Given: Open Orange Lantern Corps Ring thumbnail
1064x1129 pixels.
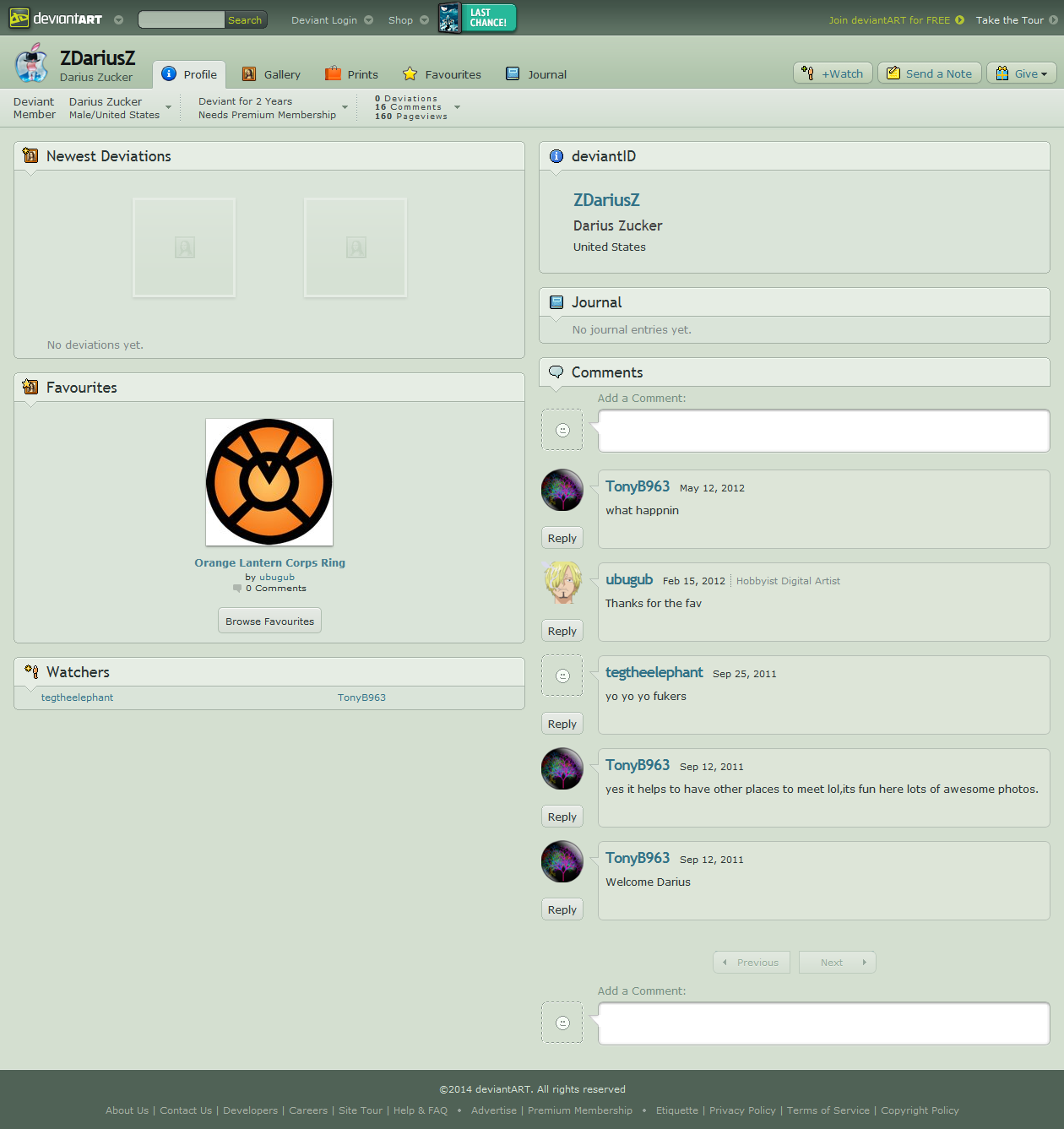Looking at the screenshot, I should (x=269, y=482).
